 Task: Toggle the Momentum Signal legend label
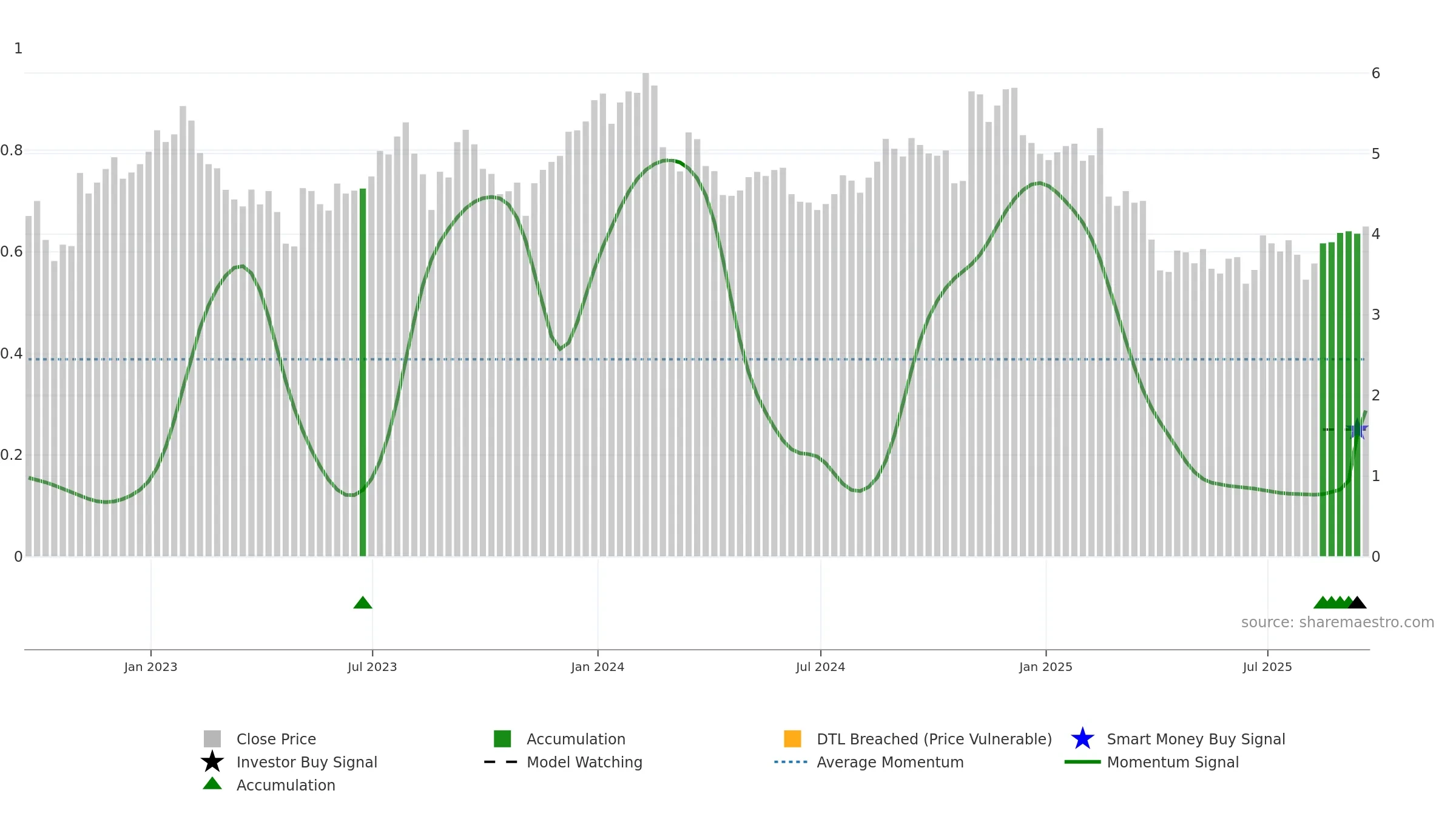1173,762
